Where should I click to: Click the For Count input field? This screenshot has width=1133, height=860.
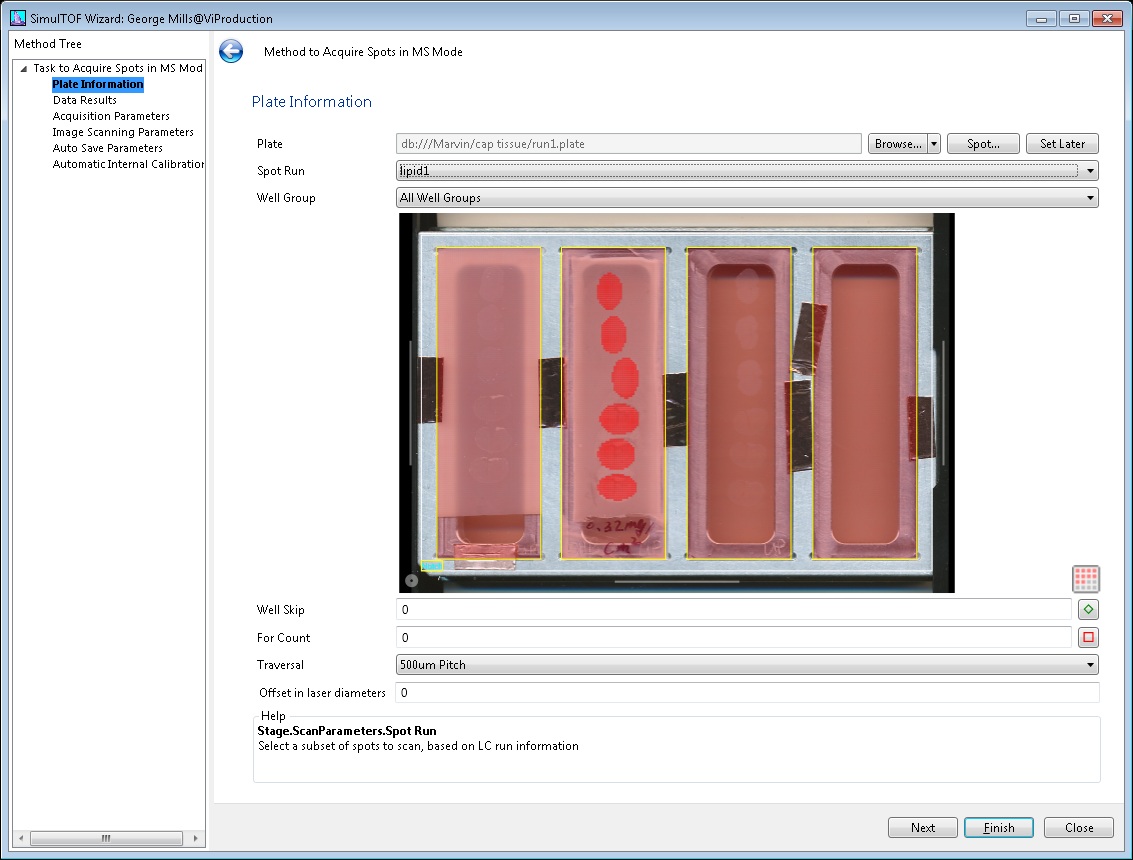click(x=734, y=637)
